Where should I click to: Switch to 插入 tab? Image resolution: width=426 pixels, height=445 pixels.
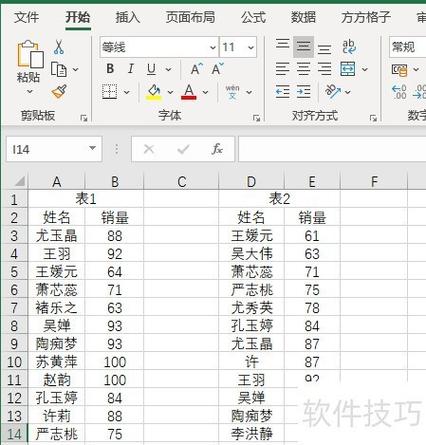click(x=128, y=17)
